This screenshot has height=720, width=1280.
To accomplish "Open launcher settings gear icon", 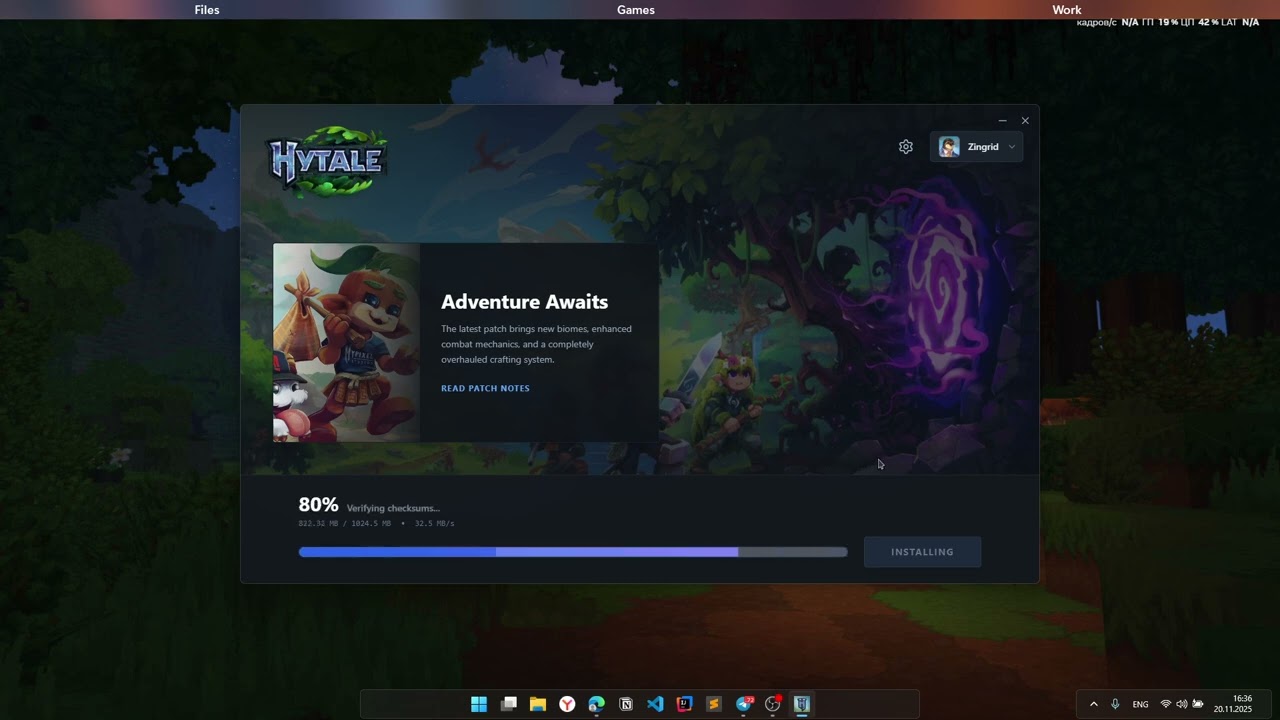I will click(x=906, y=147).
